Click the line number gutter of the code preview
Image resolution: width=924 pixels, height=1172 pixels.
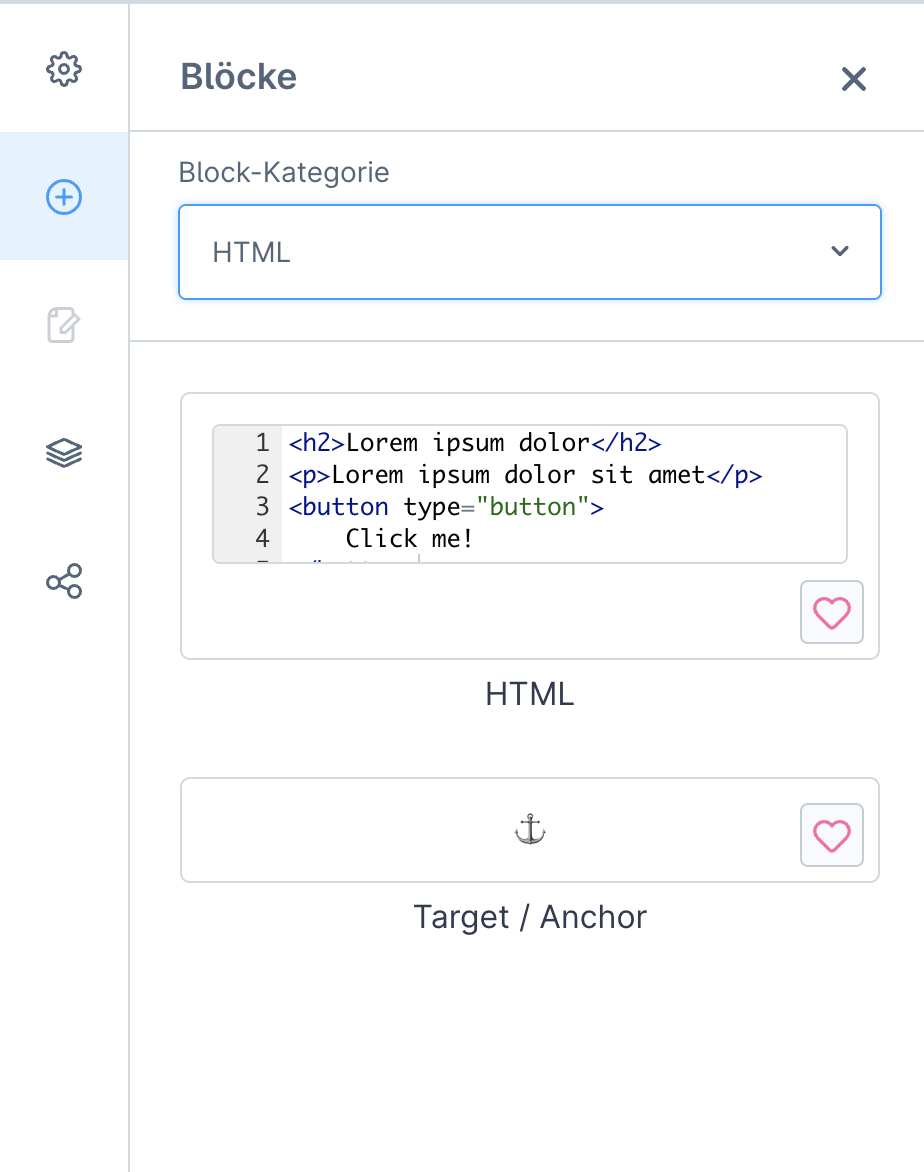[x=247, y=494]
